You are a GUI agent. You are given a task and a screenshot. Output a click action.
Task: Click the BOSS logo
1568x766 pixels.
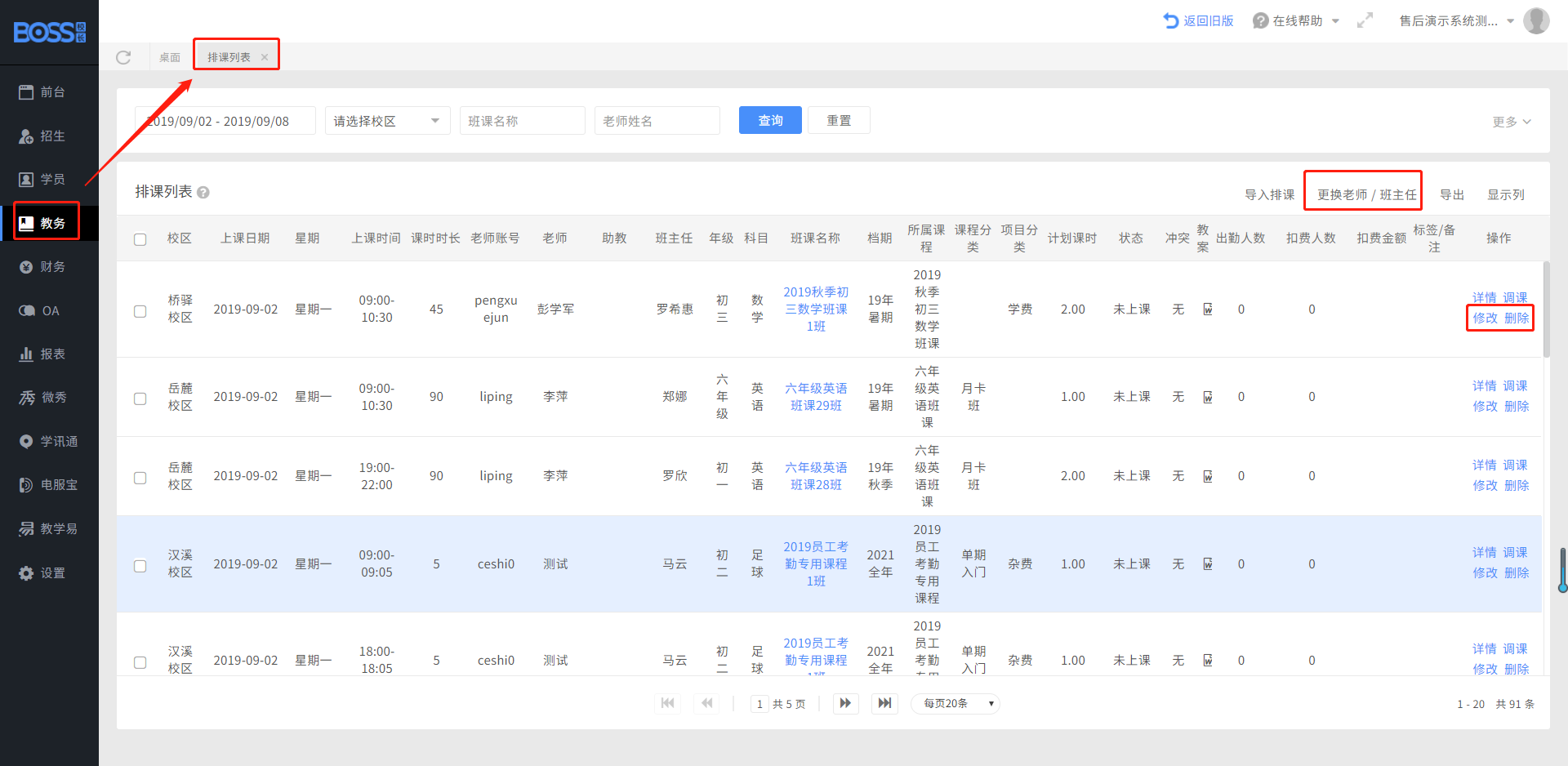[49, 33]
